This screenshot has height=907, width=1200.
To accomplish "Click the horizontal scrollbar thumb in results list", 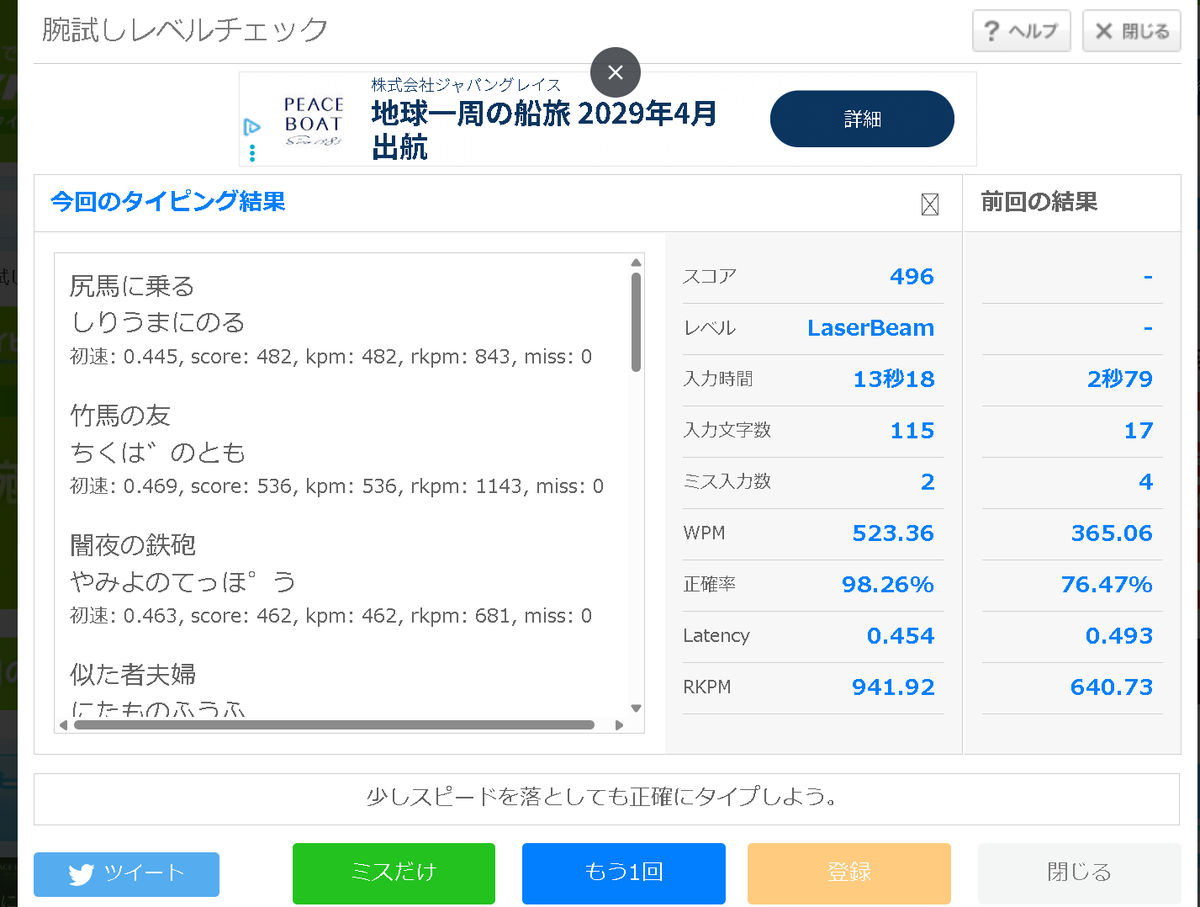I will (x=334, y=725).
